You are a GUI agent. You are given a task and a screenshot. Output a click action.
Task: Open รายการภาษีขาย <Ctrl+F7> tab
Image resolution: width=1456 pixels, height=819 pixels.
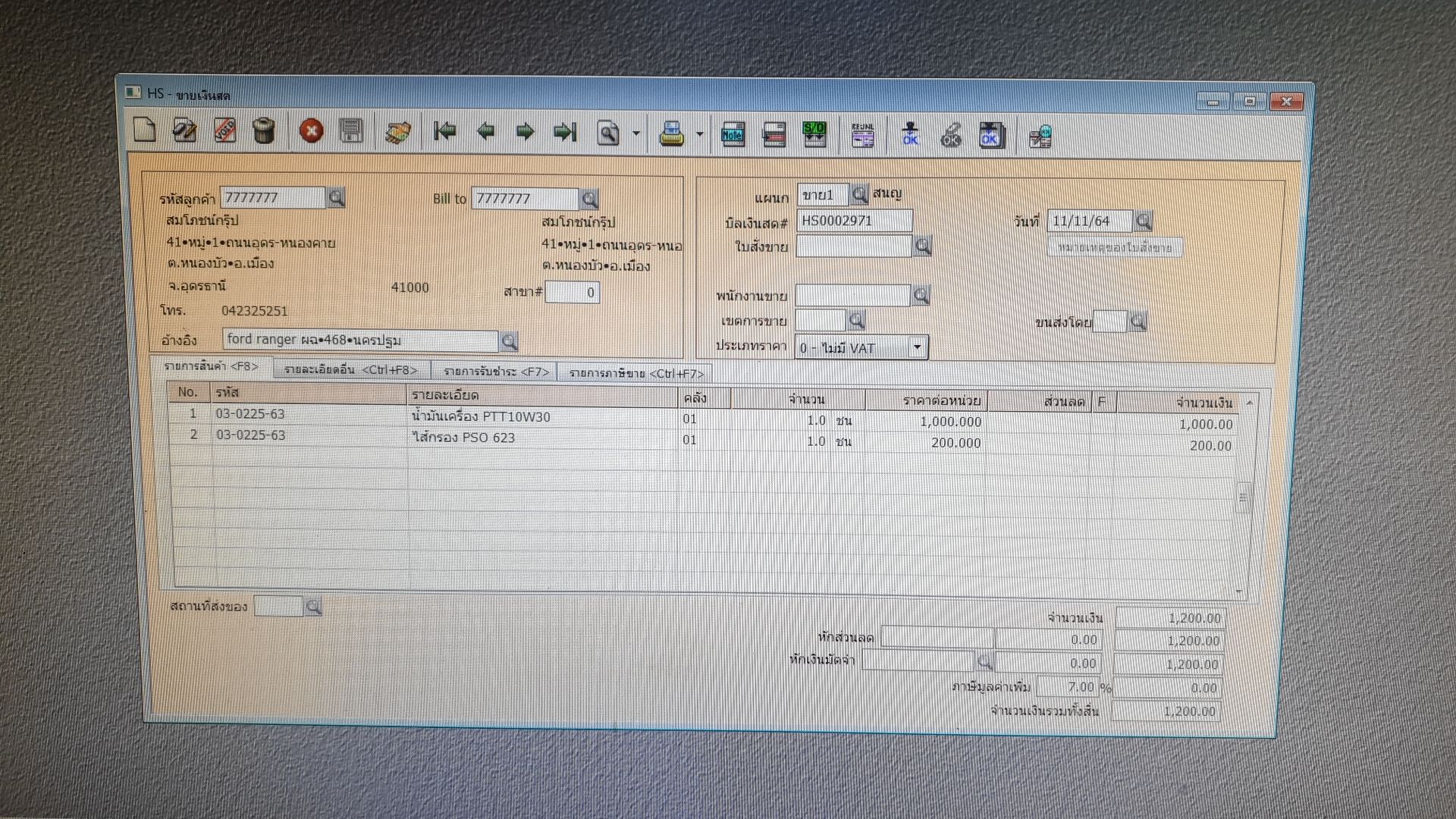635,373
